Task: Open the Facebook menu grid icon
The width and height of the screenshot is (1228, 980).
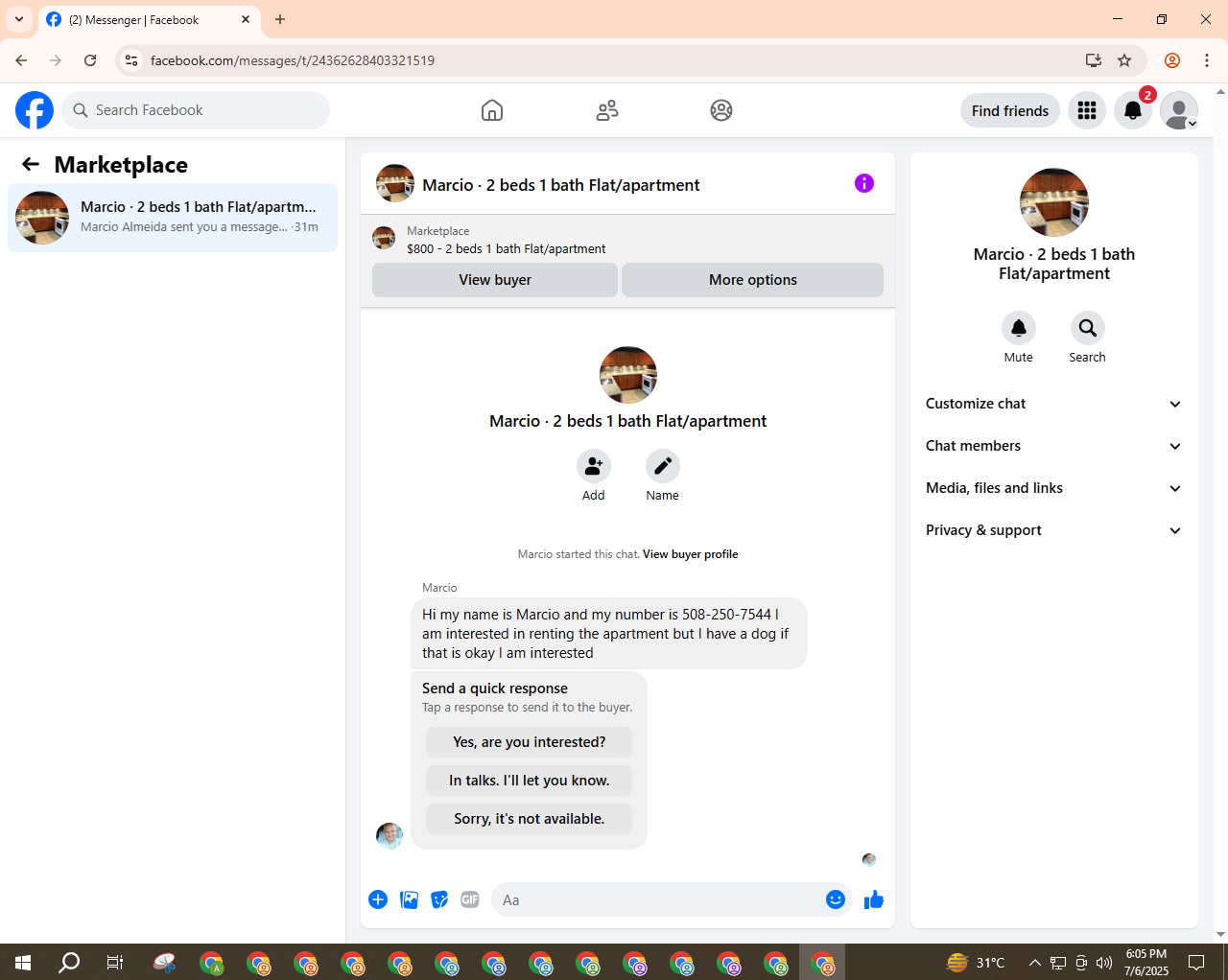Action: pyautogui.click(x=1087, y=110)
